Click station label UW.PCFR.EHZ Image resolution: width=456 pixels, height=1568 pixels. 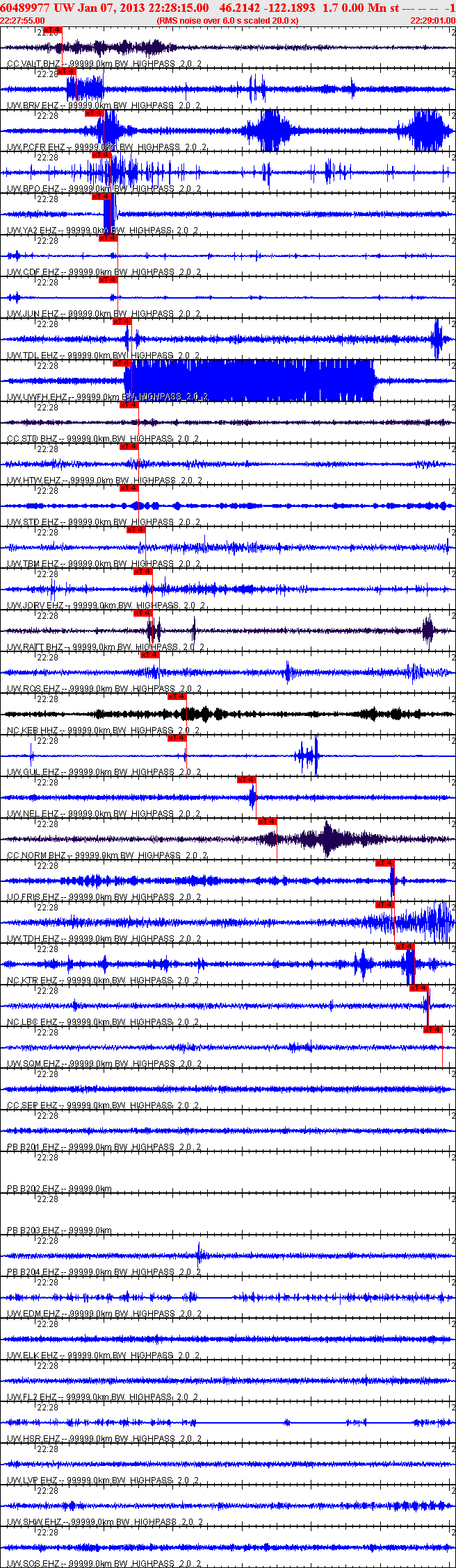click(x=36, y=147)
